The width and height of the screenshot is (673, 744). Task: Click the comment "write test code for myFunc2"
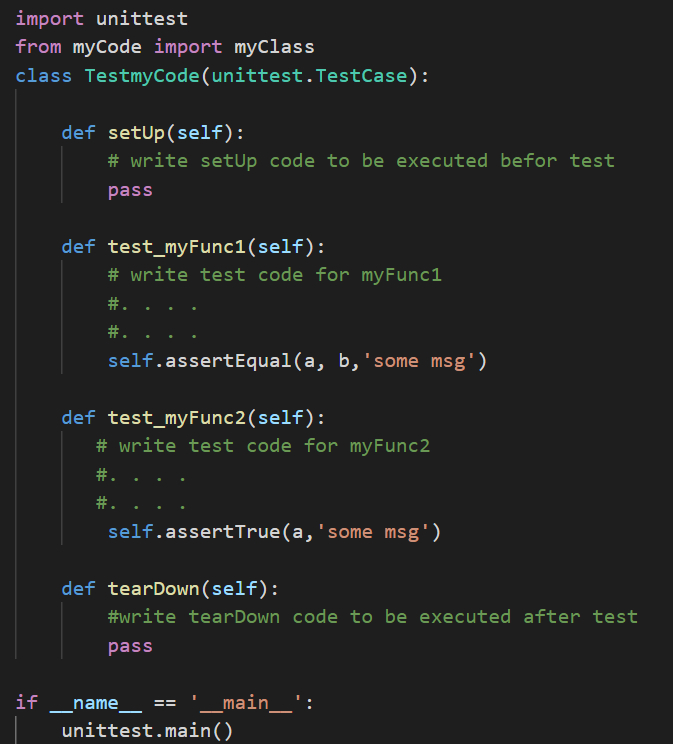263,445
